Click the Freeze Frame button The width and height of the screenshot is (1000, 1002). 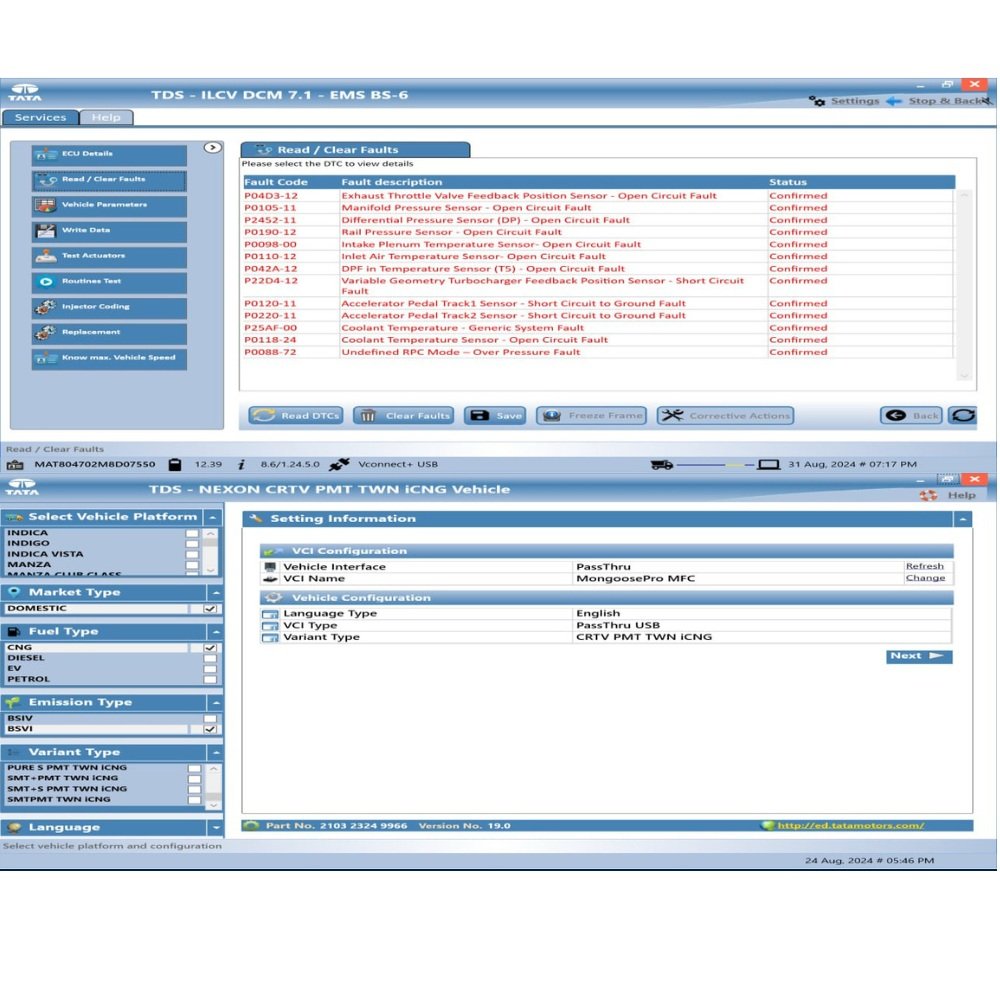coord(591,416)
